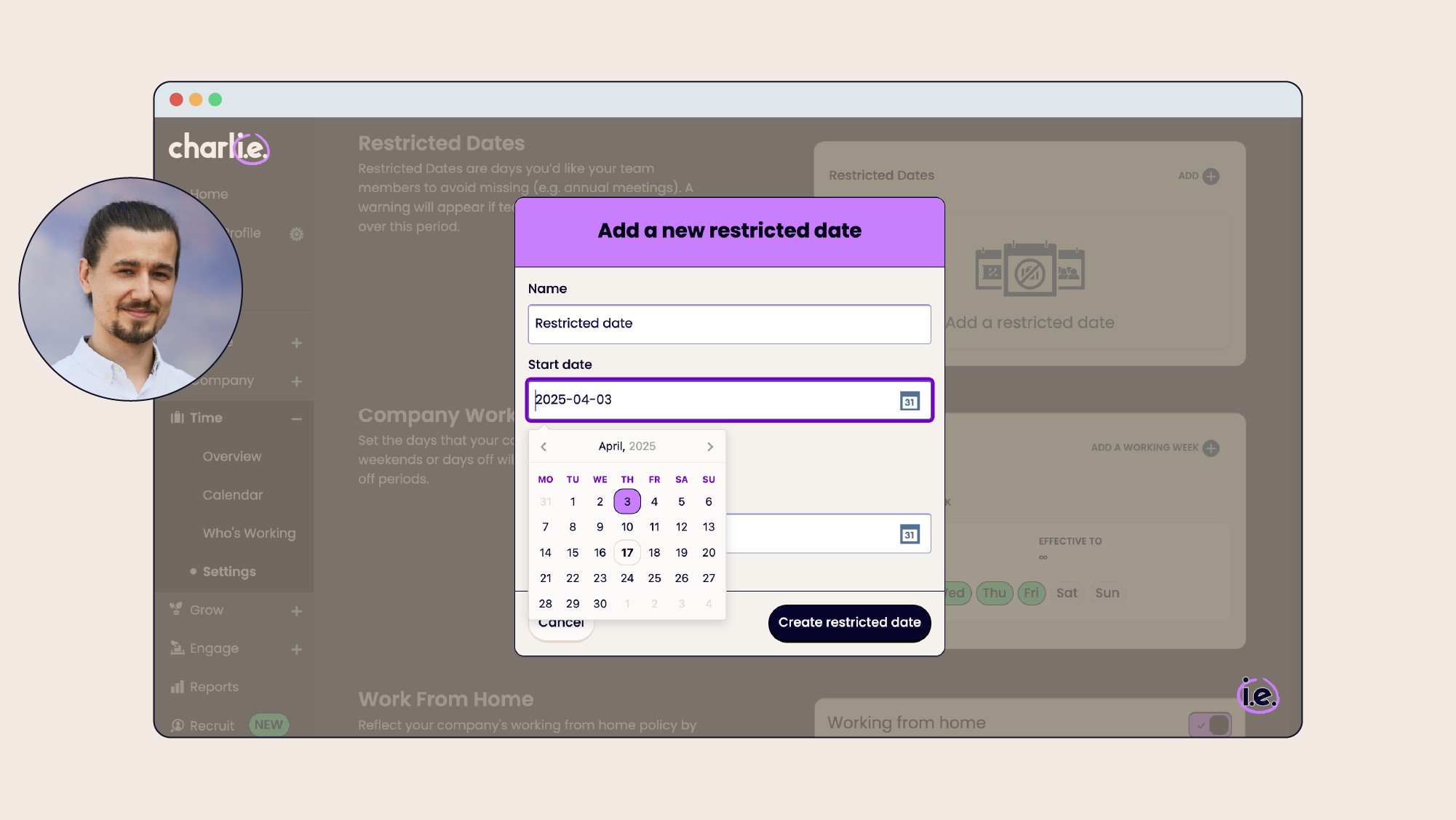Open end date calendar icon

coord(910,535)
